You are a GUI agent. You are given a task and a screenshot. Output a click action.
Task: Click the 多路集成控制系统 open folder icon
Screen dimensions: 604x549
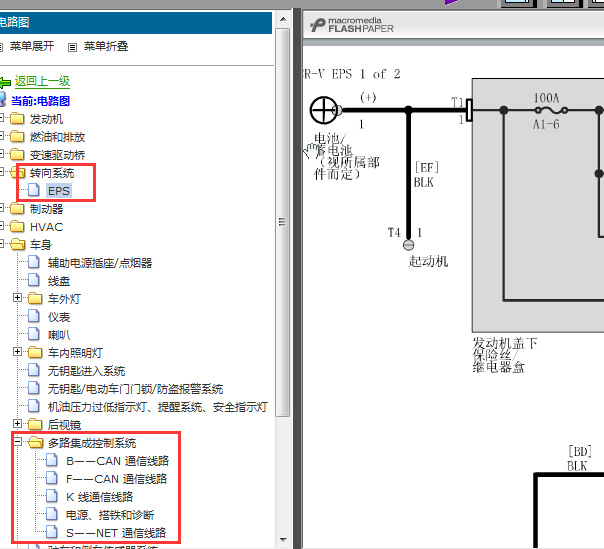[36, 442]
